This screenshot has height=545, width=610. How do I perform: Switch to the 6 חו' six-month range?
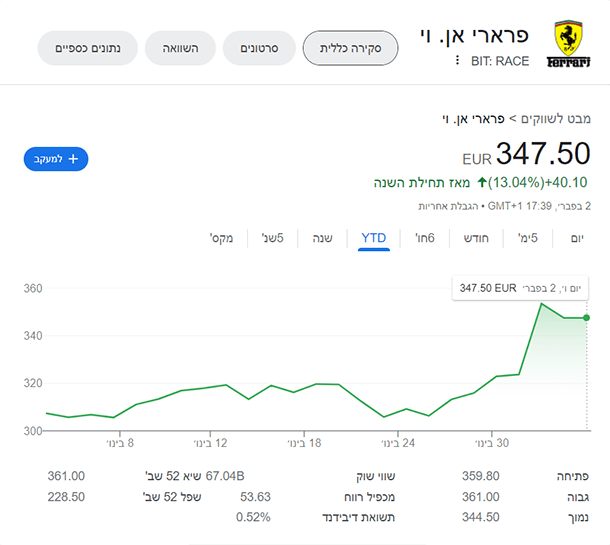[x=425, y=238]
